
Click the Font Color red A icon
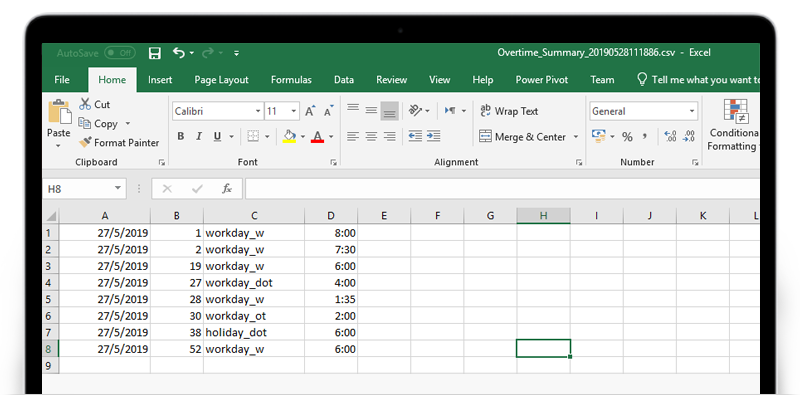[x=317, y=136]
